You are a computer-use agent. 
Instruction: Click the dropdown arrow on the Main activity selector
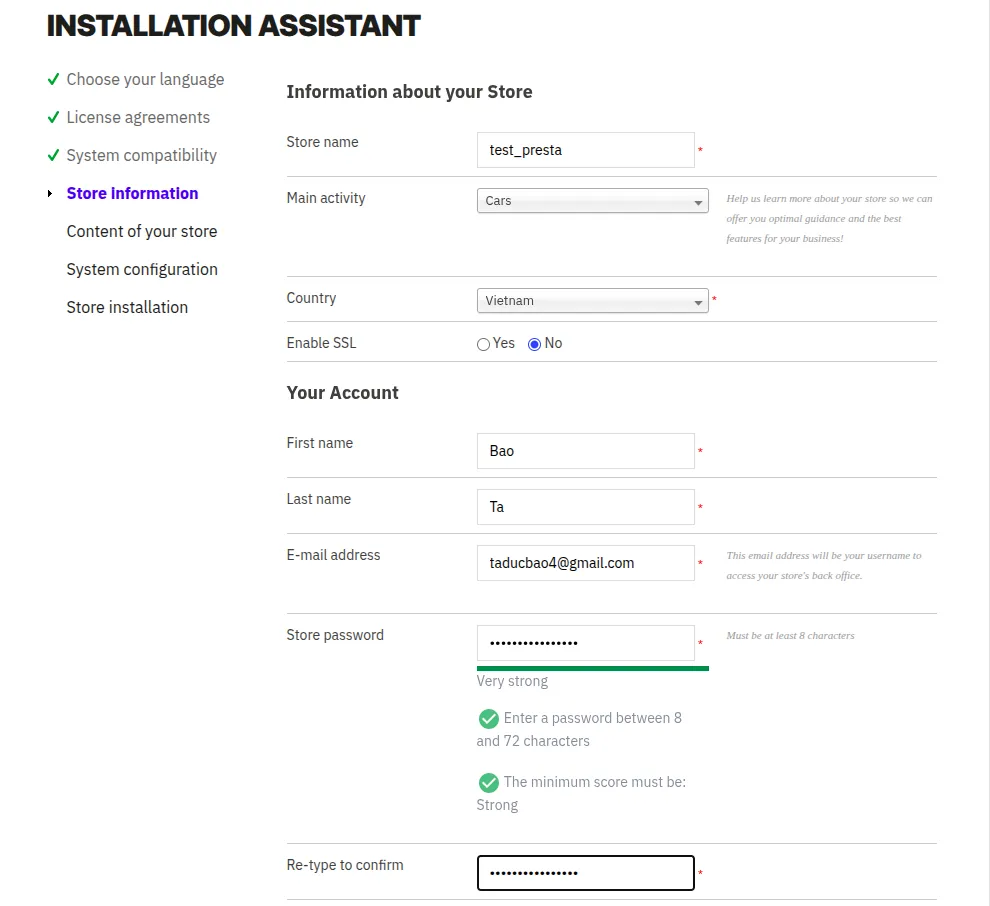coord(699,200)
